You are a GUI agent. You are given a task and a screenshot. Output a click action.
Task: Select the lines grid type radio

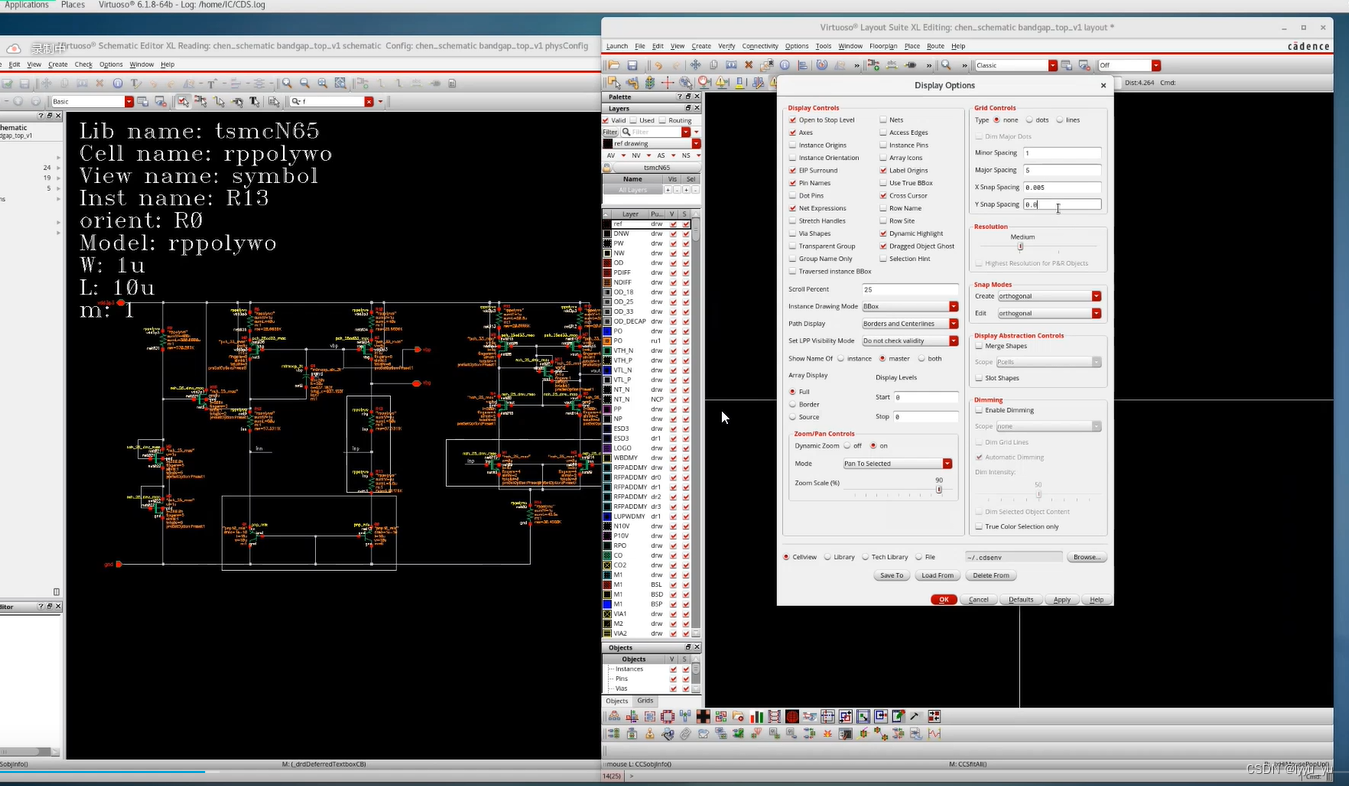tap(1060, 120)
